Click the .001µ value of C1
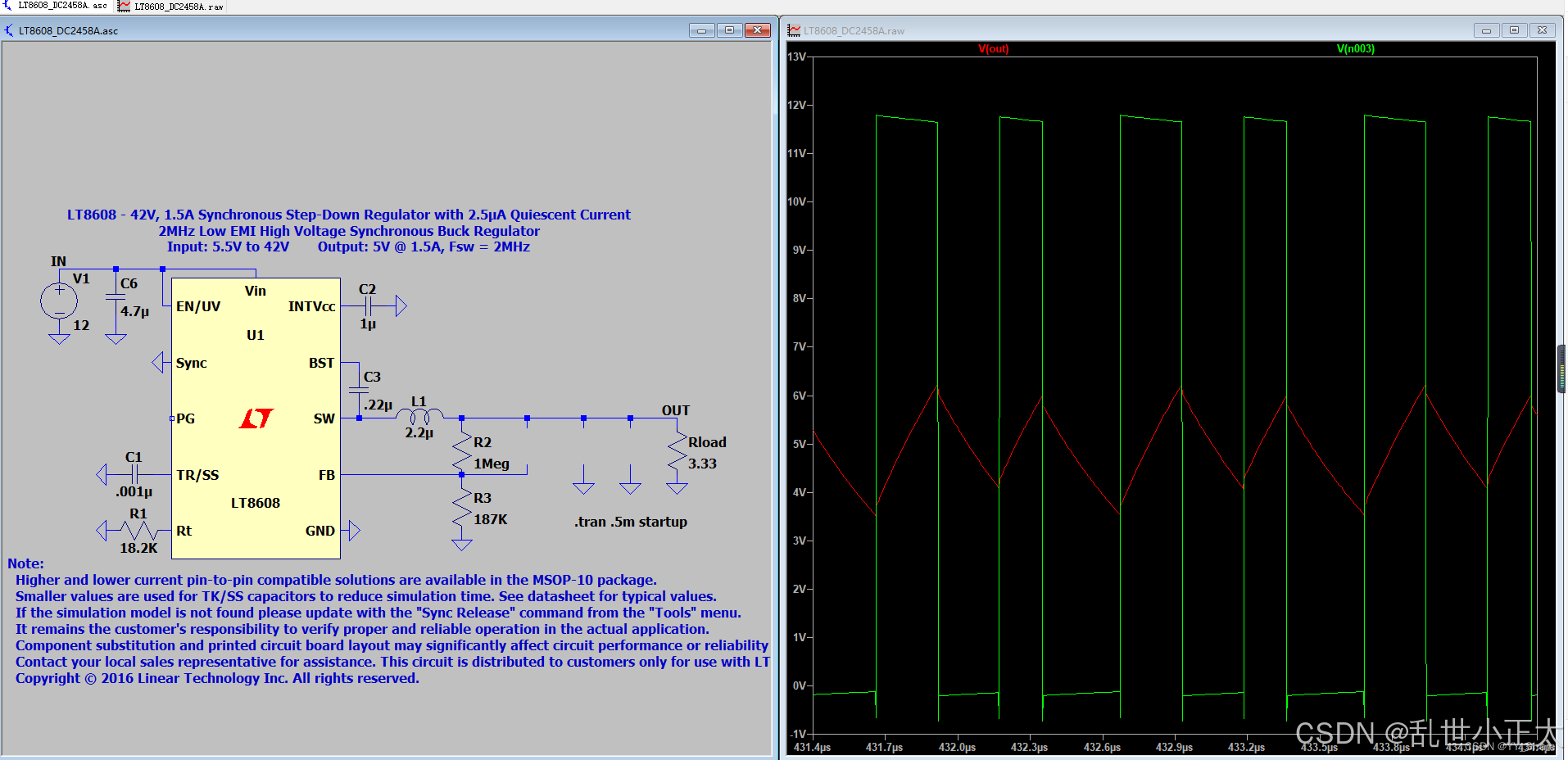 point(134,491)
